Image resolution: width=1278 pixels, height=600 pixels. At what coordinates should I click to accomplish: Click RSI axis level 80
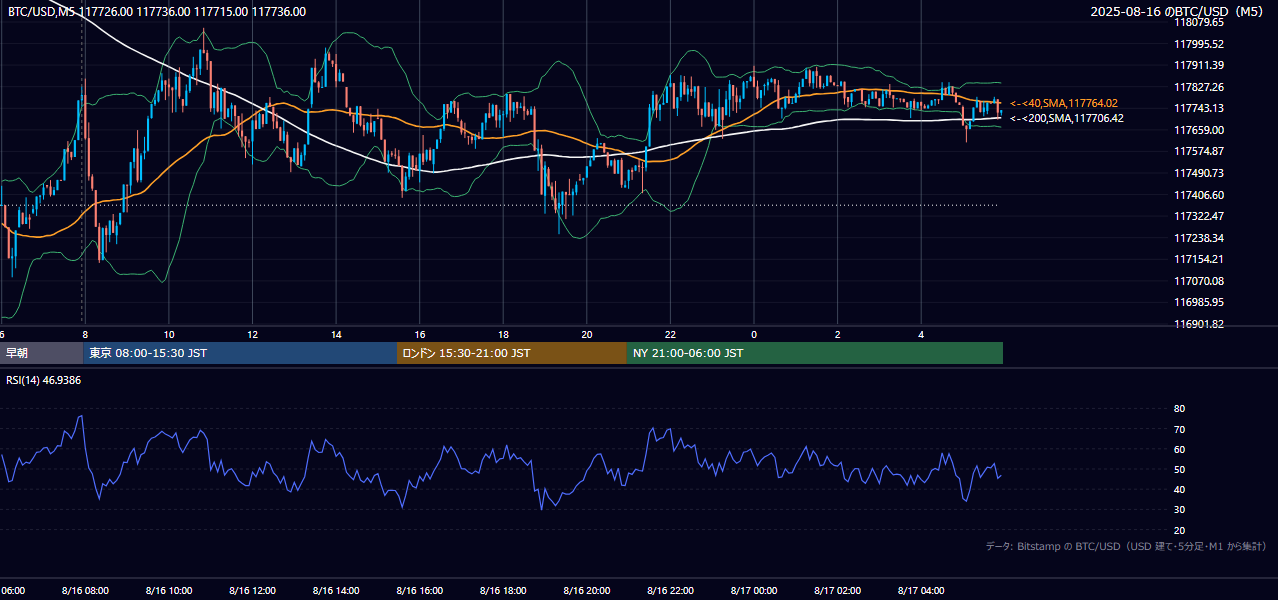pos(1179,409)
